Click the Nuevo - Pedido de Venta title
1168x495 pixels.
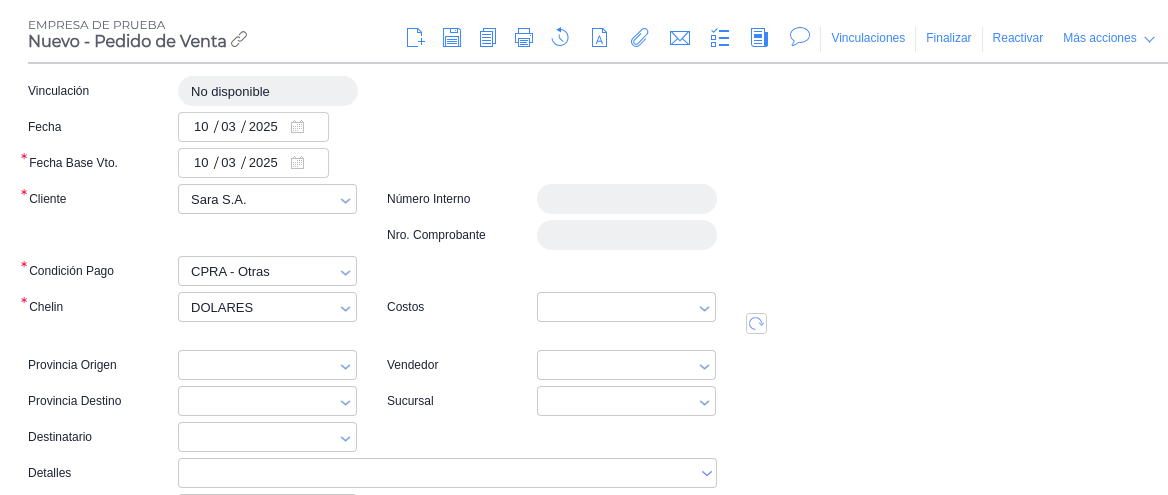127,42
